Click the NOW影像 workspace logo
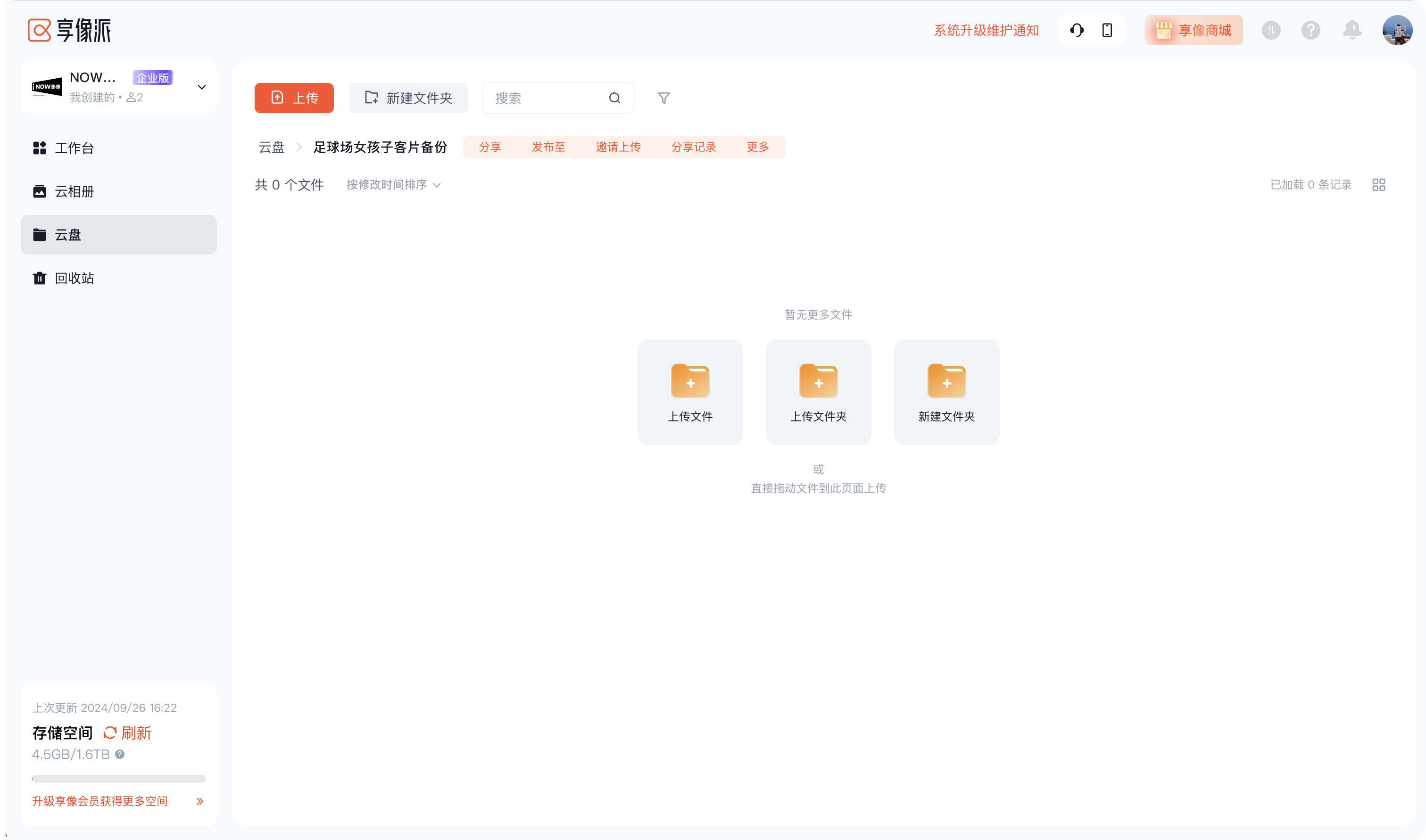The height and width of the screenshot is (840, 1426). [47, 87]
